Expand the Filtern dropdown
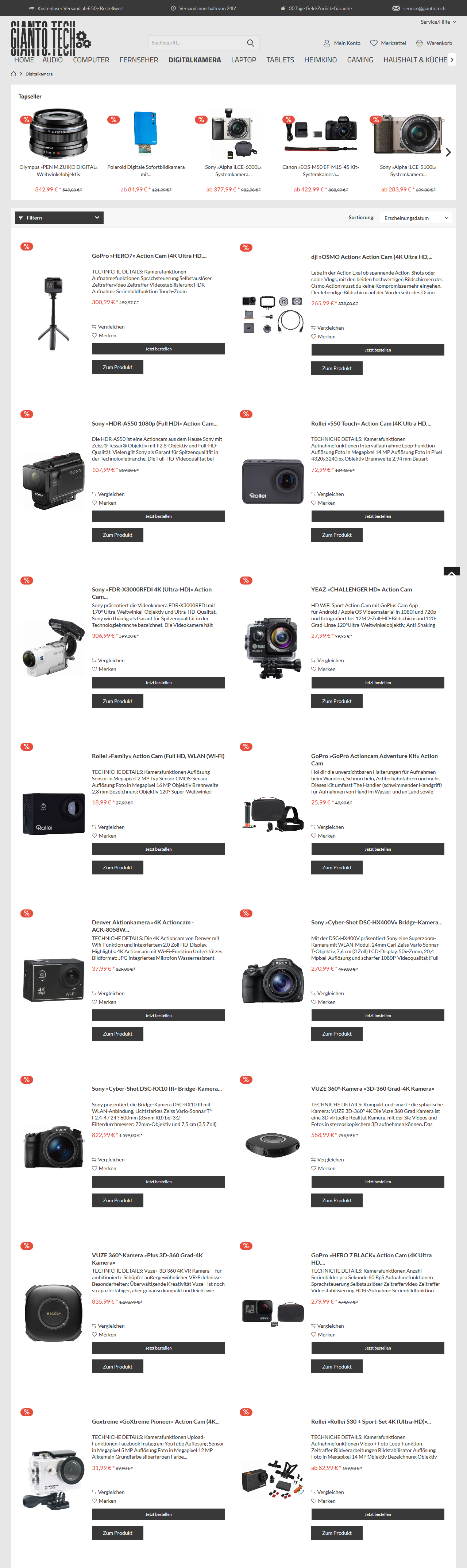The width and height of the screenshot is (467, 1568). (59, 217)
